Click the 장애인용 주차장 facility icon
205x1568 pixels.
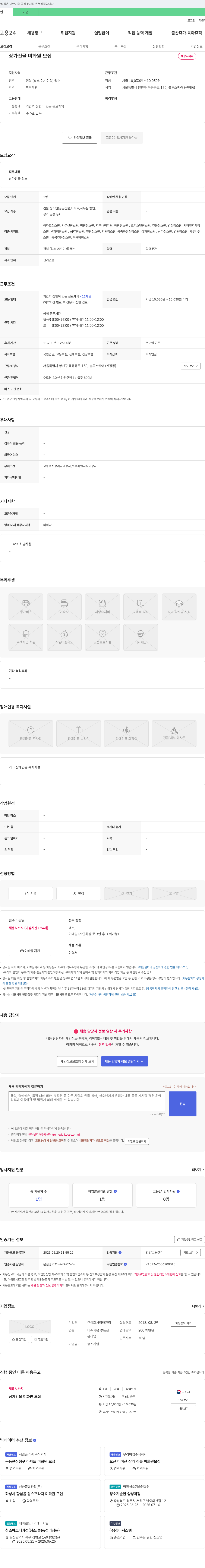(x=31, y=734)
